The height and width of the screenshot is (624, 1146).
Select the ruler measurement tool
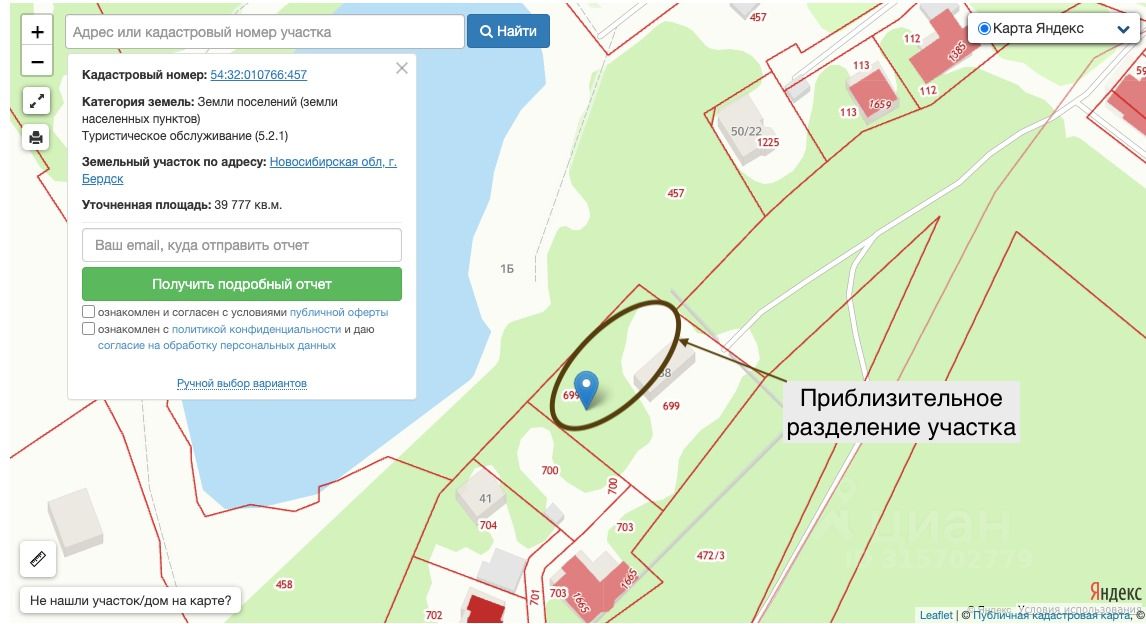[x=38, y=559]
